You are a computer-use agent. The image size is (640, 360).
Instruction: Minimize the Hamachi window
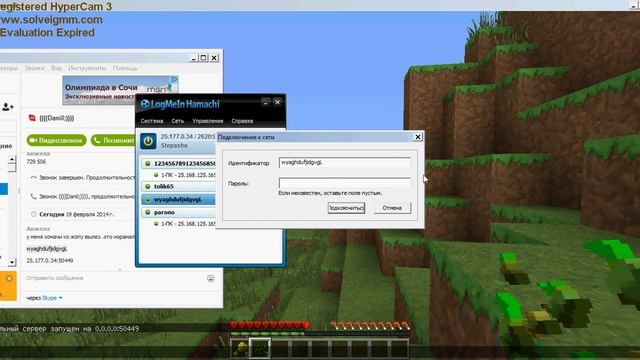pyautogui.click(x=266, y=102)
